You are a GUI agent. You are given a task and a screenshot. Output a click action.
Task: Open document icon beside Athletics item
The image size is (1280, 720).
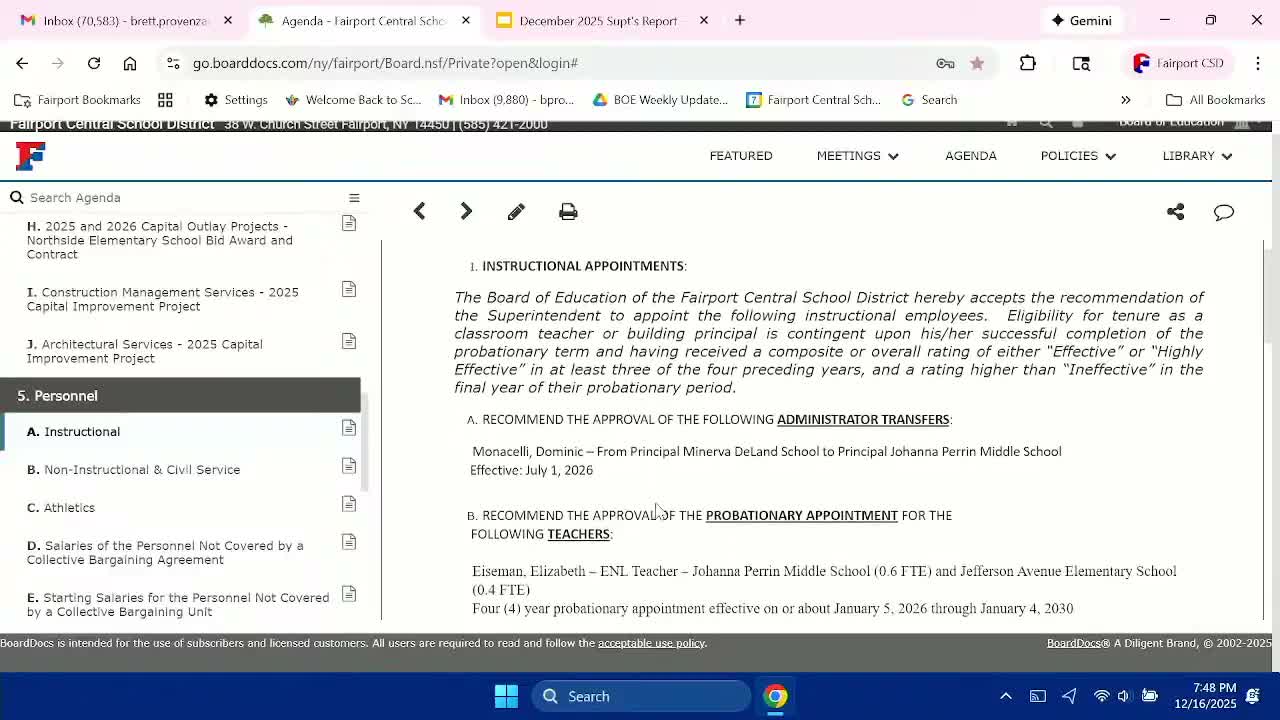349,504
